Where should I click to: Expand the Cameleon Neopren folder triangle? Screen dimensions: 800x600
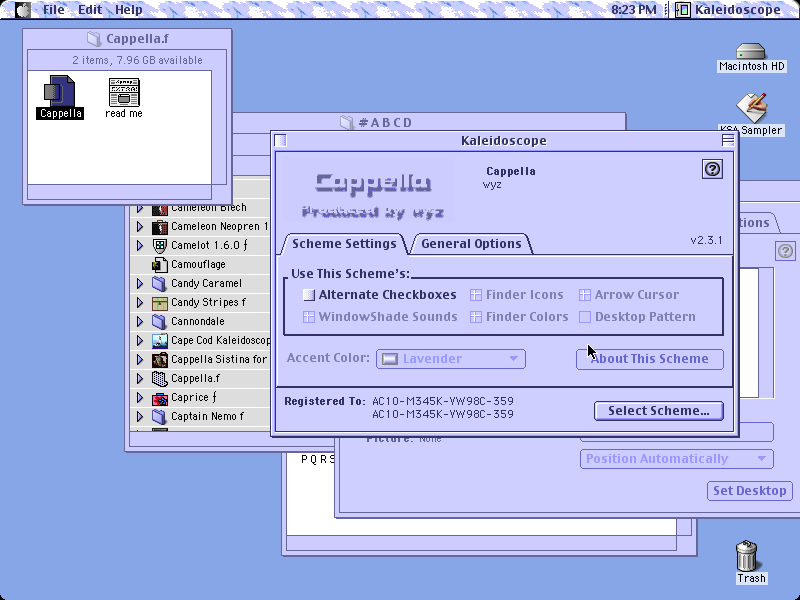pos(139,227)
